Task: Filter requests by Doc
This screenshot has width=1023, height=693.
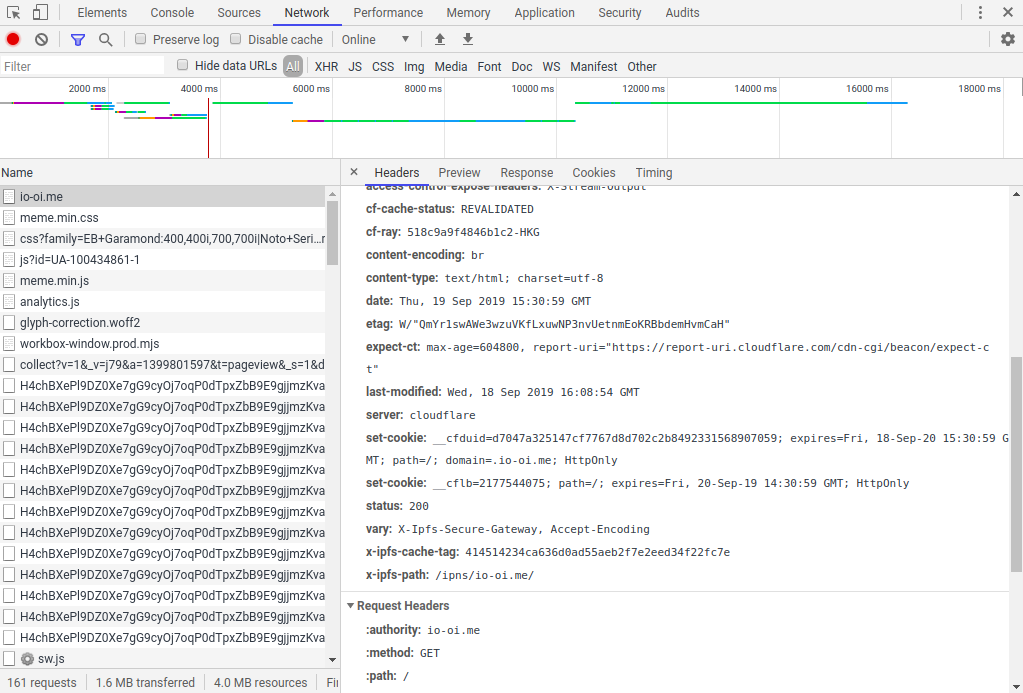Action: tap(521, 67)
